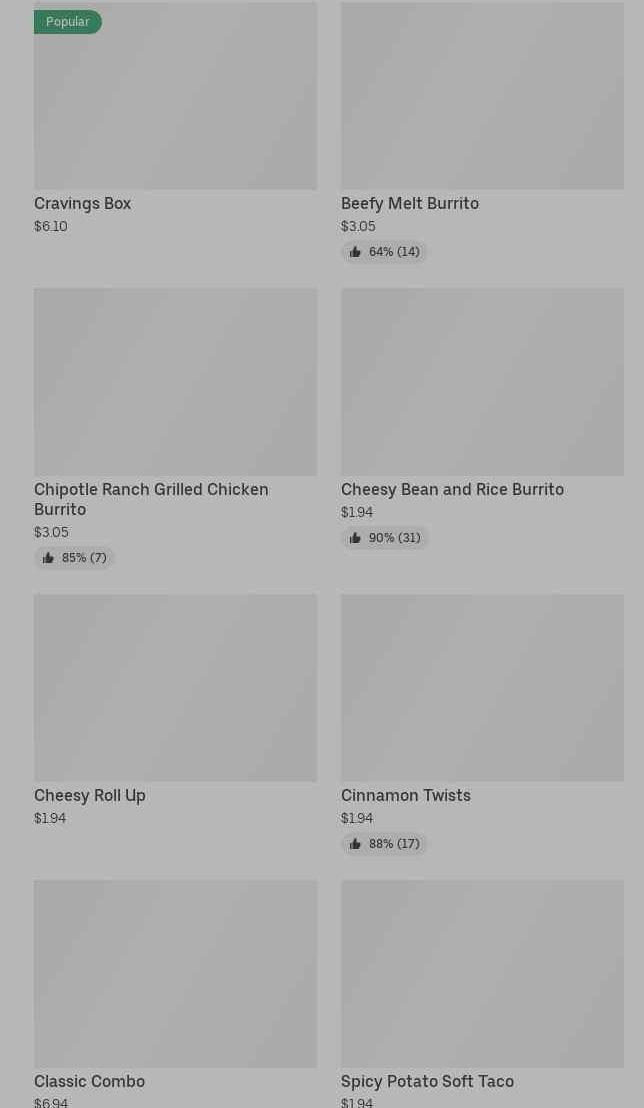Select the Classic Combo title
The height and width of the screenshot is (1108, 644).
coord(90,1082)
